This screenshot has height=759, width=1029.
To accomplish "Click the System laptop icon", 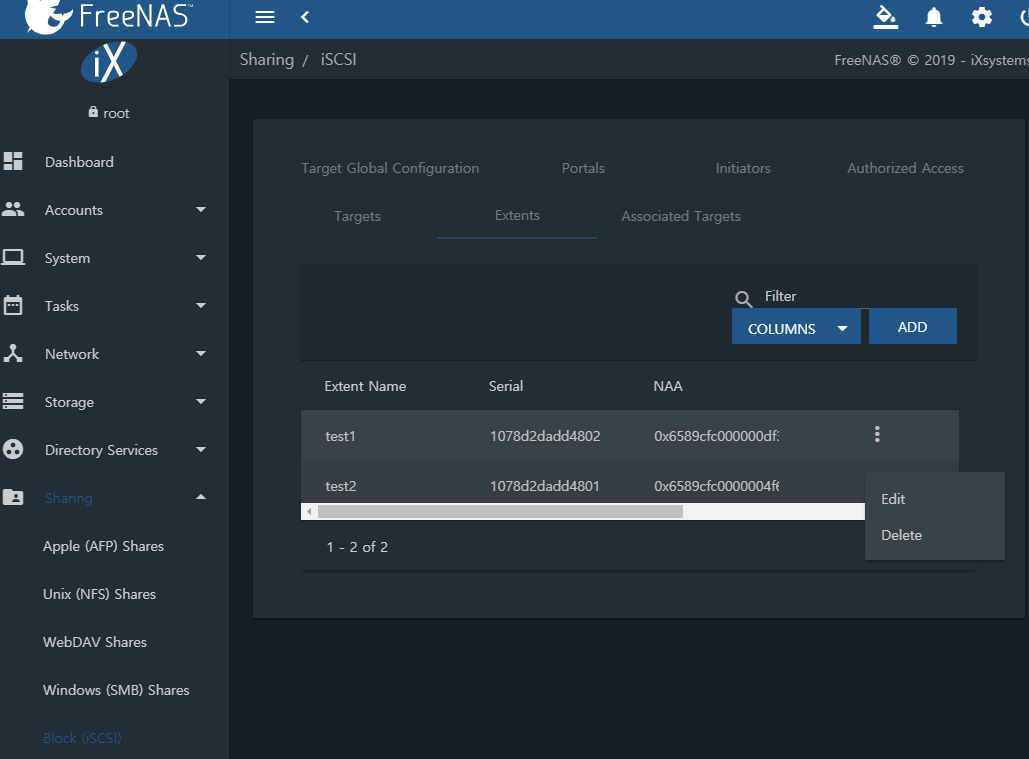I will 13,257.
